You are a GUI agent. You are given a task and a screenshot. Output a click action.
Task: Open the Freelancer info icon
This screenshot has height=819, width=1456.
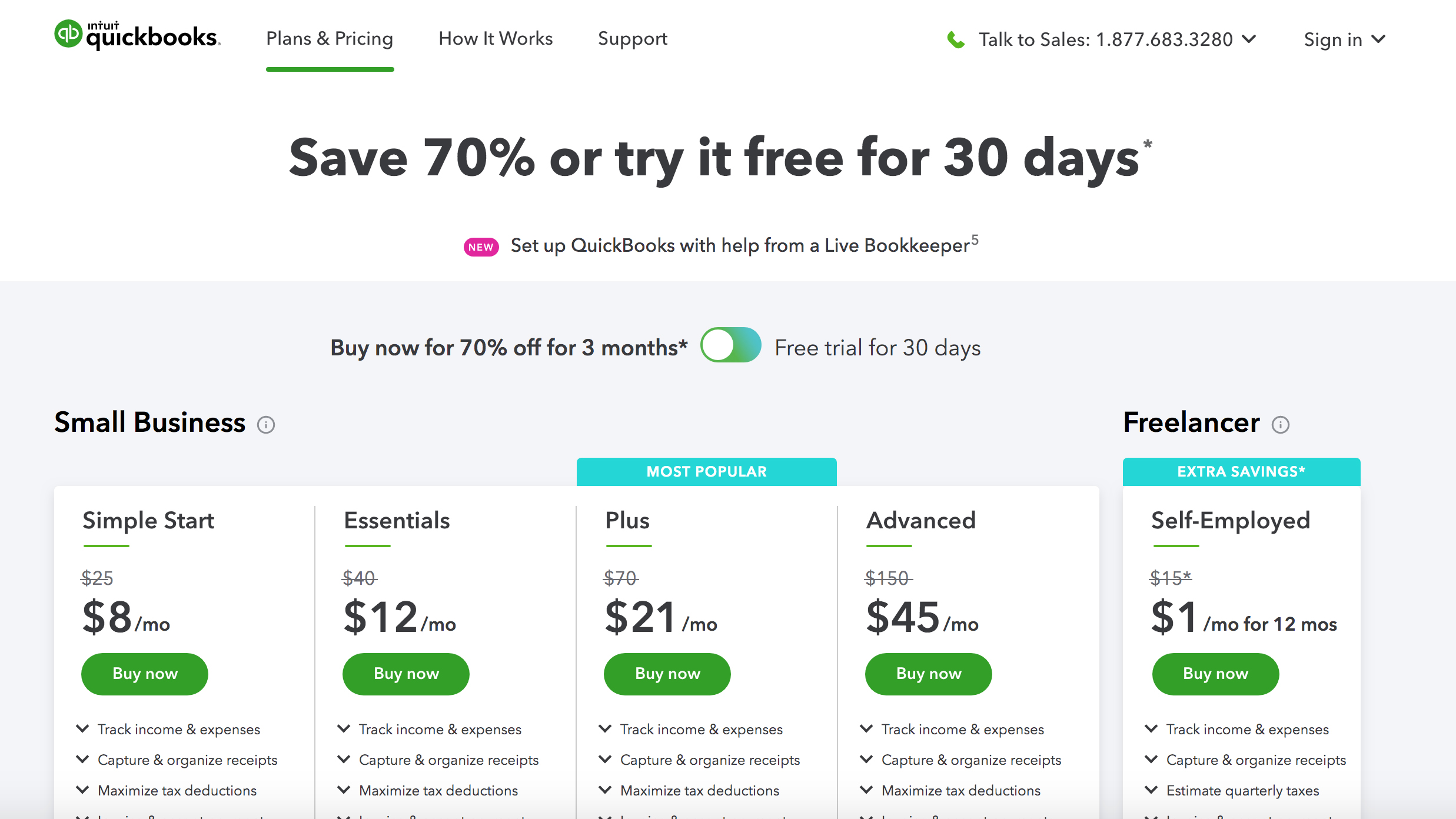[1281, 425]
